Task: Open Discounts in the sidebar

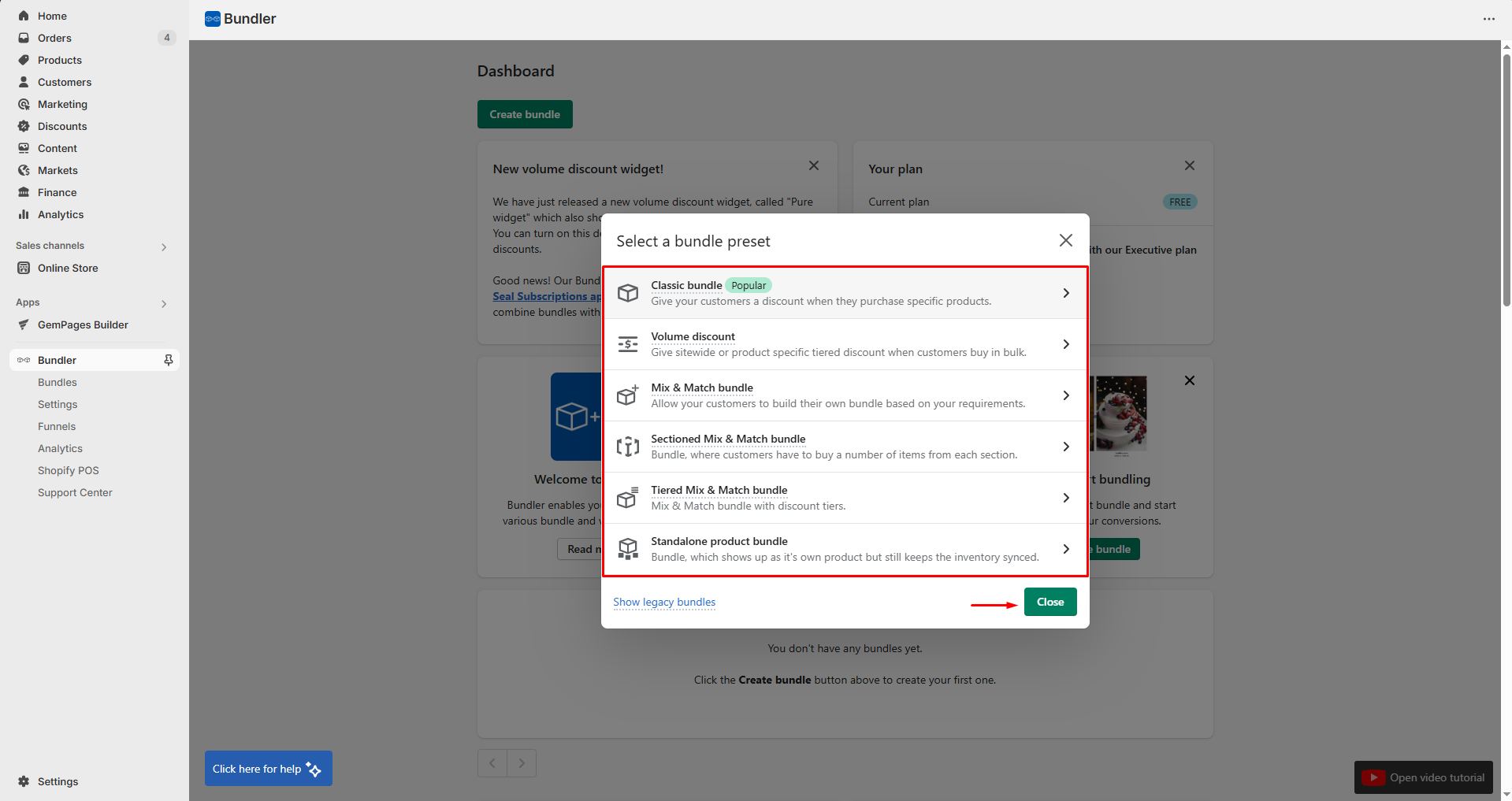Action: click(x=62, y=126)
